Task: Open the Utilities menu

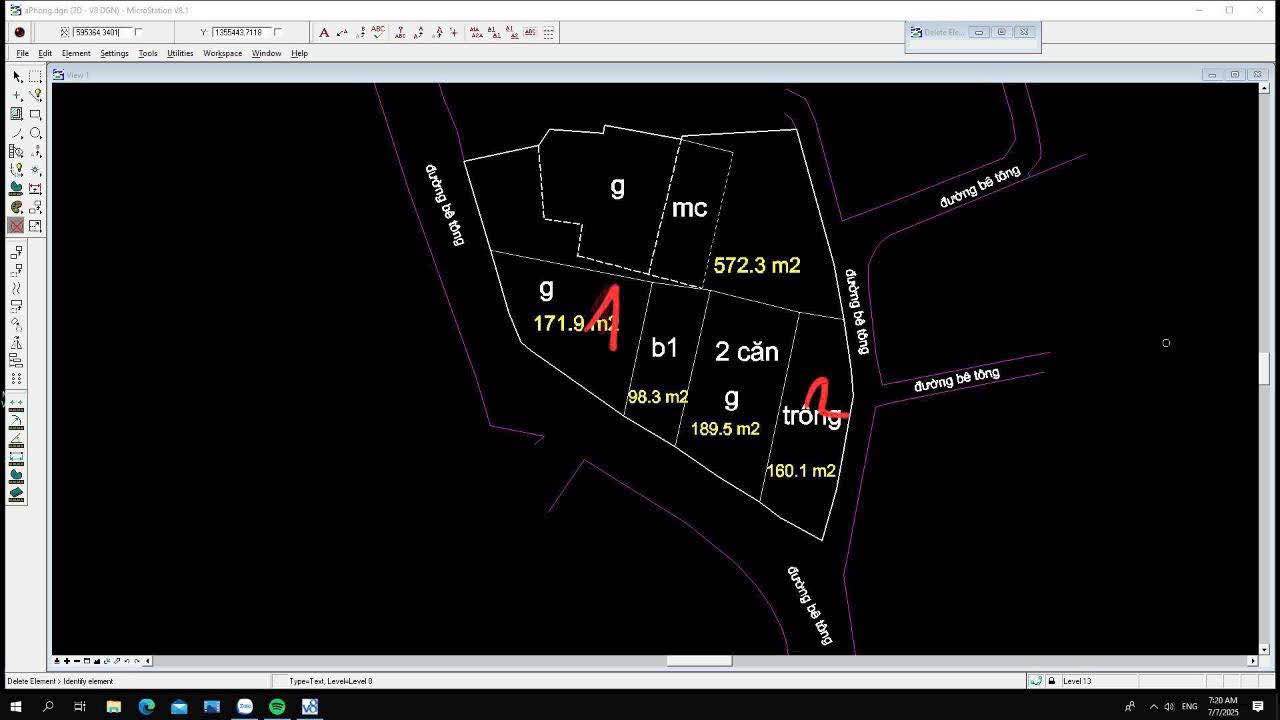Action: 180,53
